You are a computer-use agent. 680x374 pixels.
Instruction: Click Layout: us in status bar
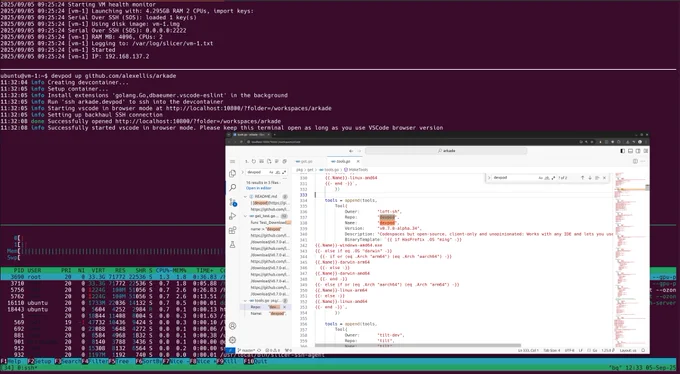tap(627, 350)
